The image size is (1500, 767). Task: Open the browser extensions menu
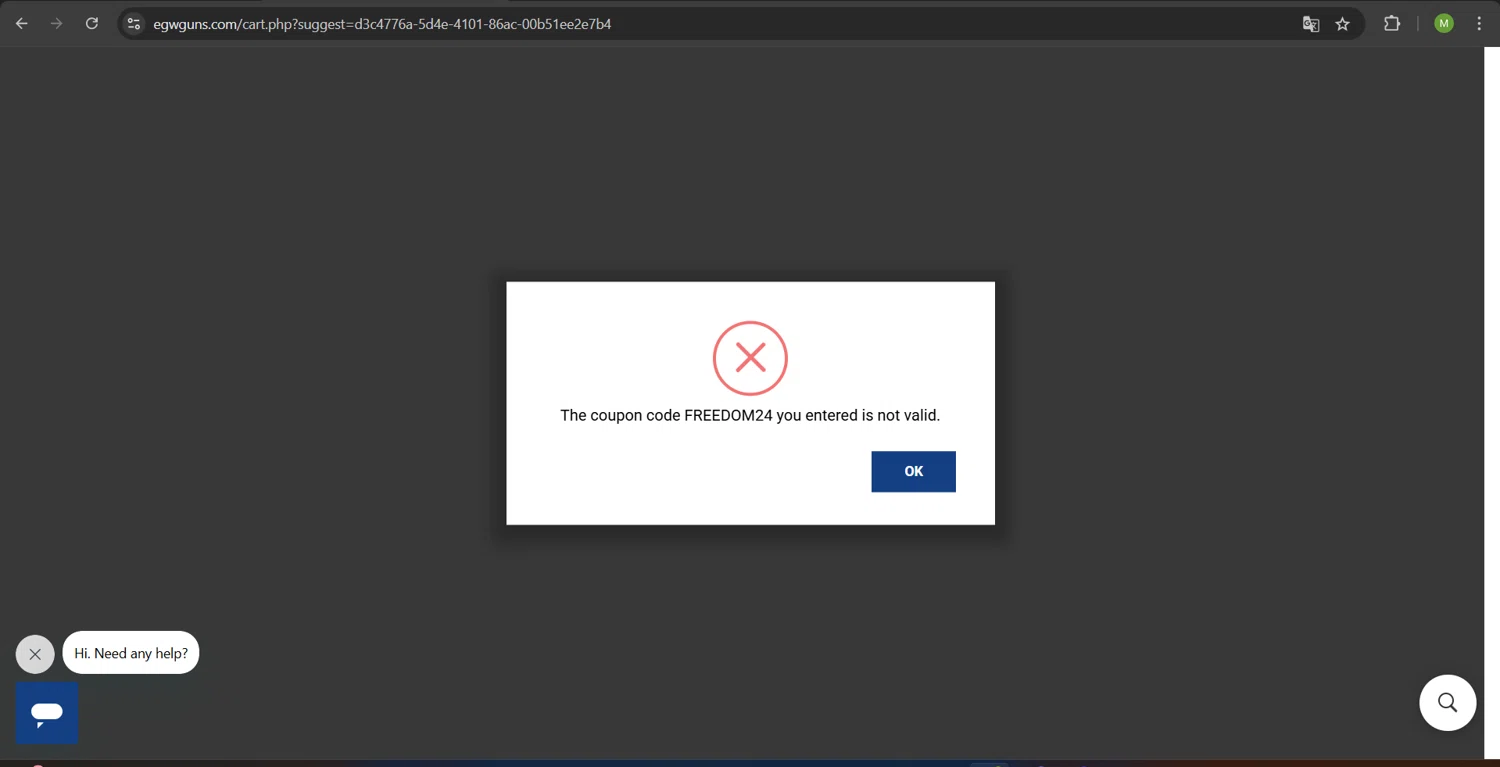pos(1392,23)
